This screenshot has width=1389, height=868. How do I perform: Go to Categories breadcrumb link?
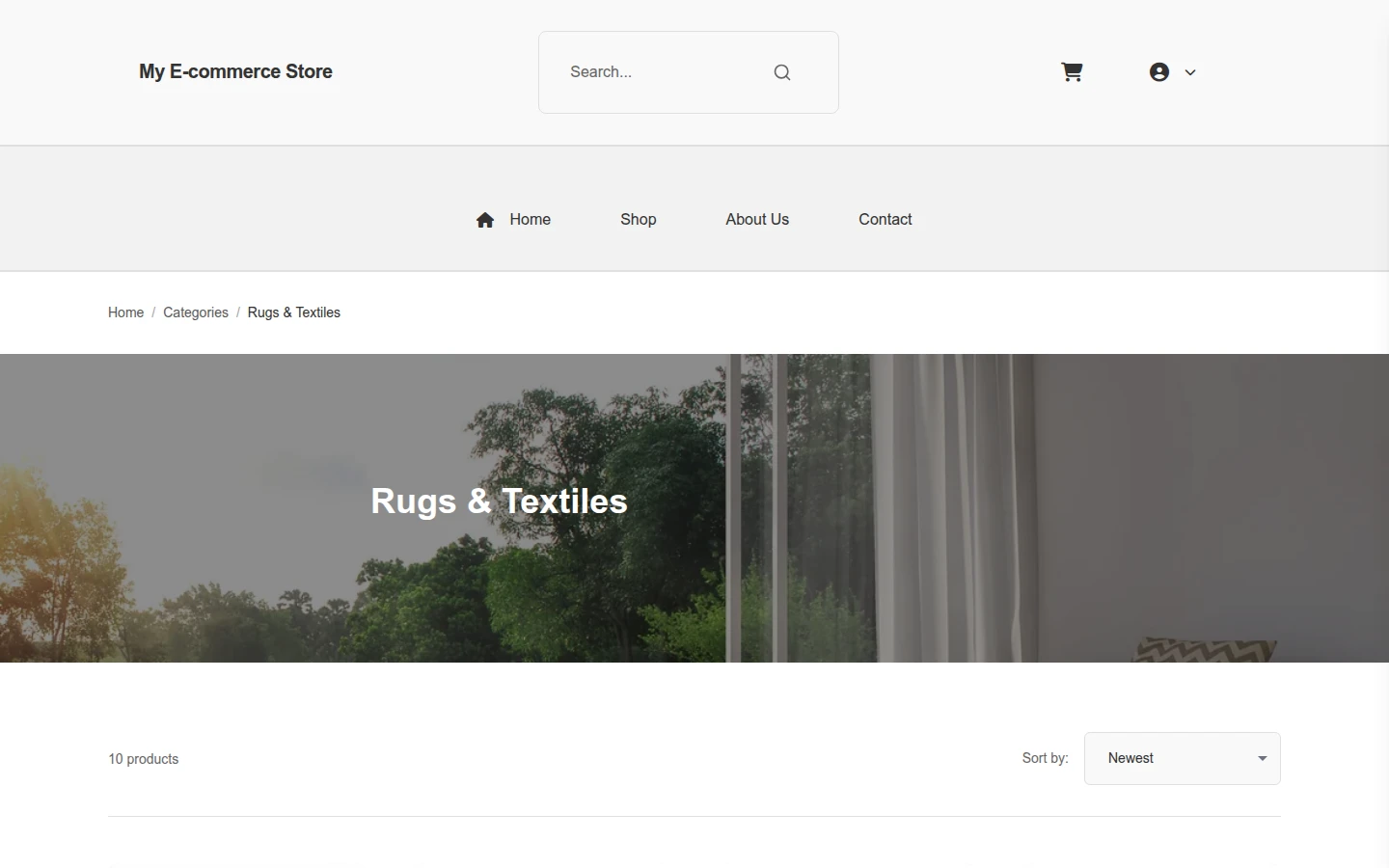point(196,312)
